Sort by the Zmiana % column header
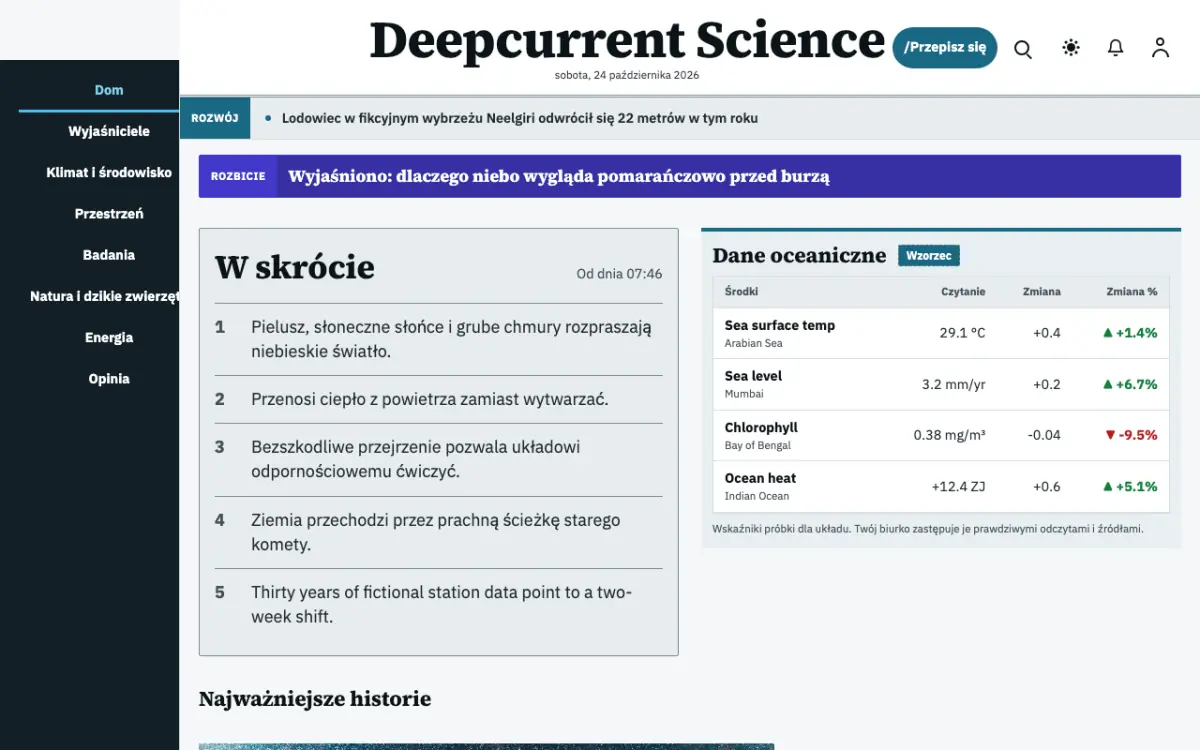Viewport: 1200px width, 750px height. coord(1131,291)
